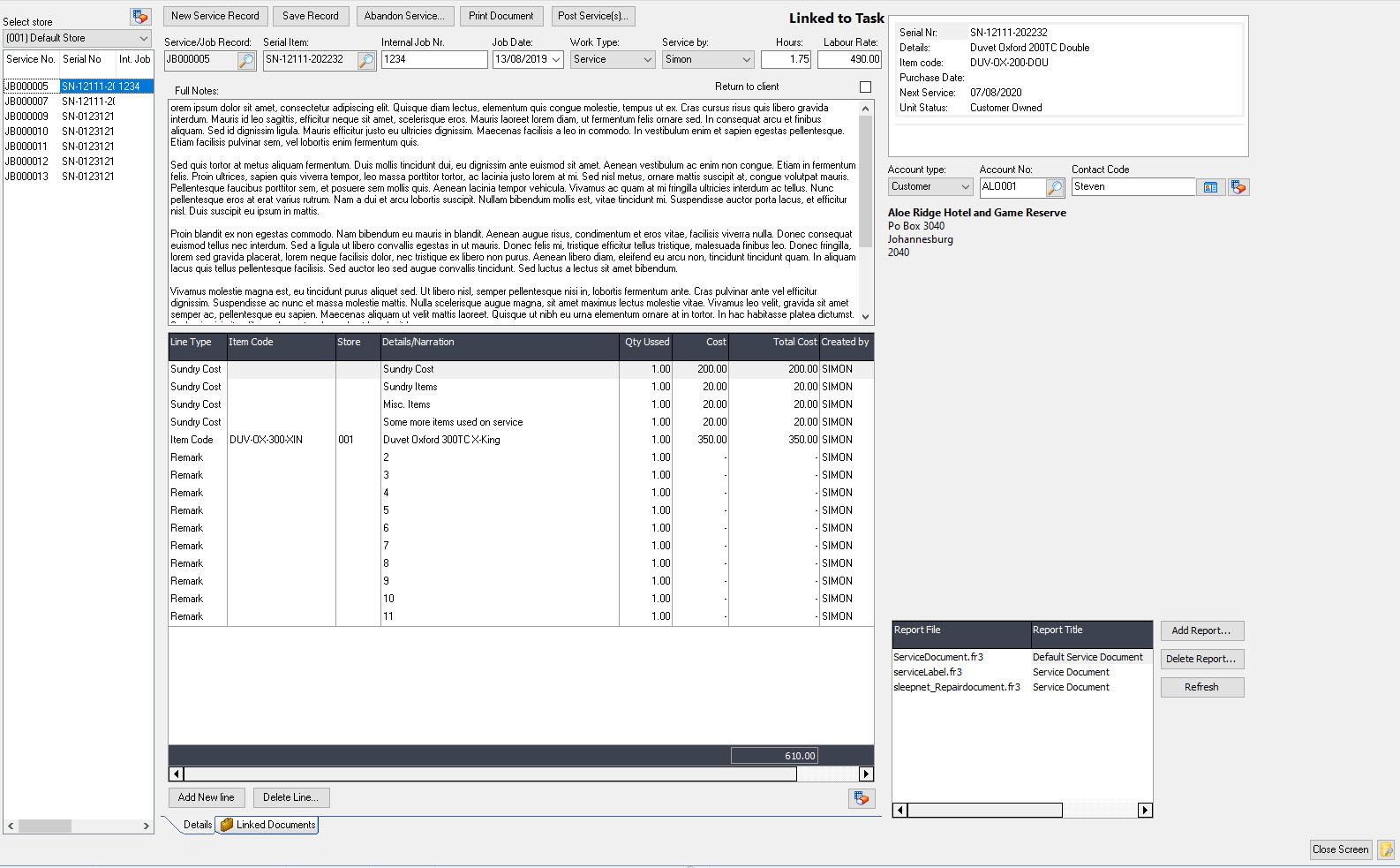Expand the Service by dropdown
The image size is (1400, 868).
746,60
